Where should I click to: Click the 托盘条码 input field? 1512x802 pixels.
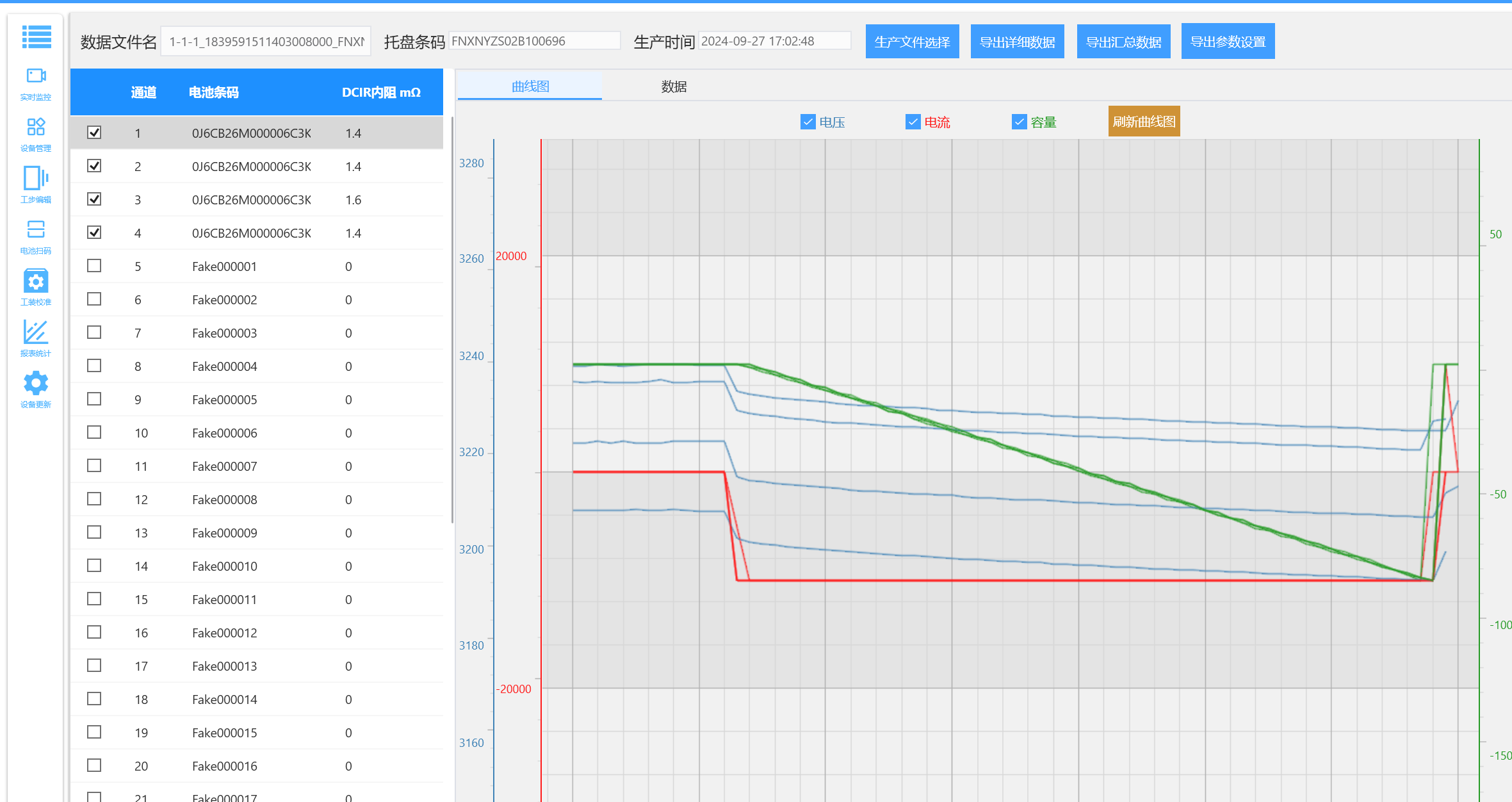(534, 41)
